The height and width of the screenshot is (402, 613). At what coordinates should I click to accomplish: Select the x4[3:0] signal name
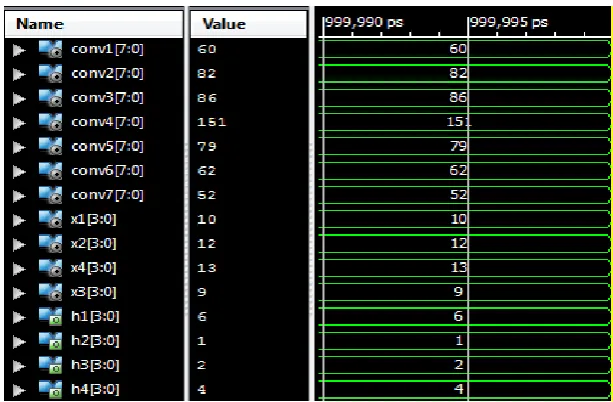[x=93, y=268]
